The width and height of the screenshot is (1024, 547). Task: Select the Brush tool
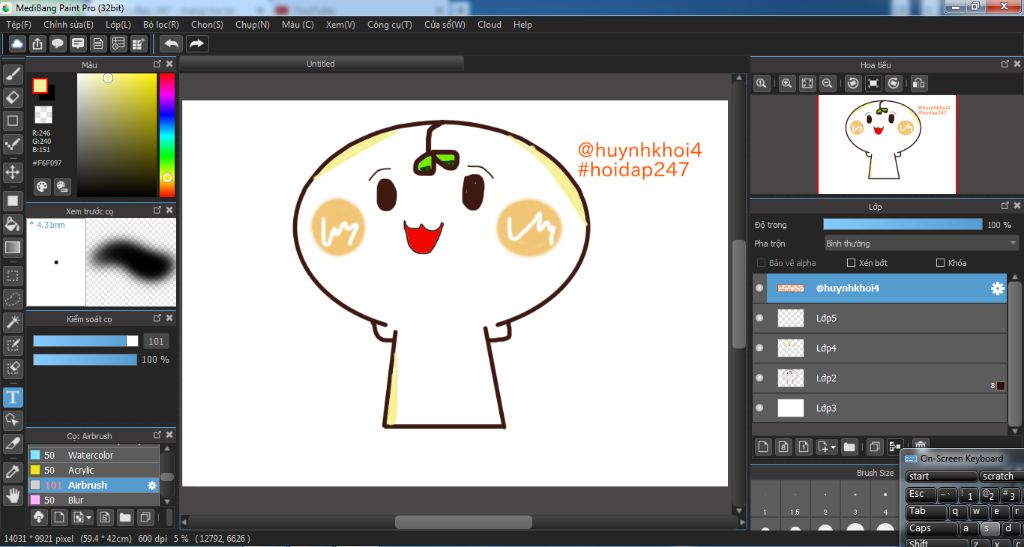pyautogui.click(x=12, y=74)
